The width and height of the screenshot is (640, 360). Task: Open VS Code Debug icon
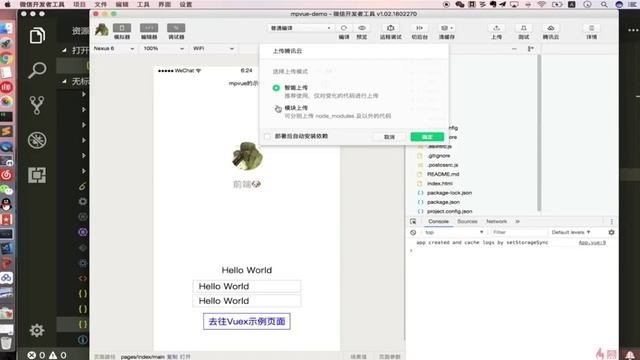37,140
